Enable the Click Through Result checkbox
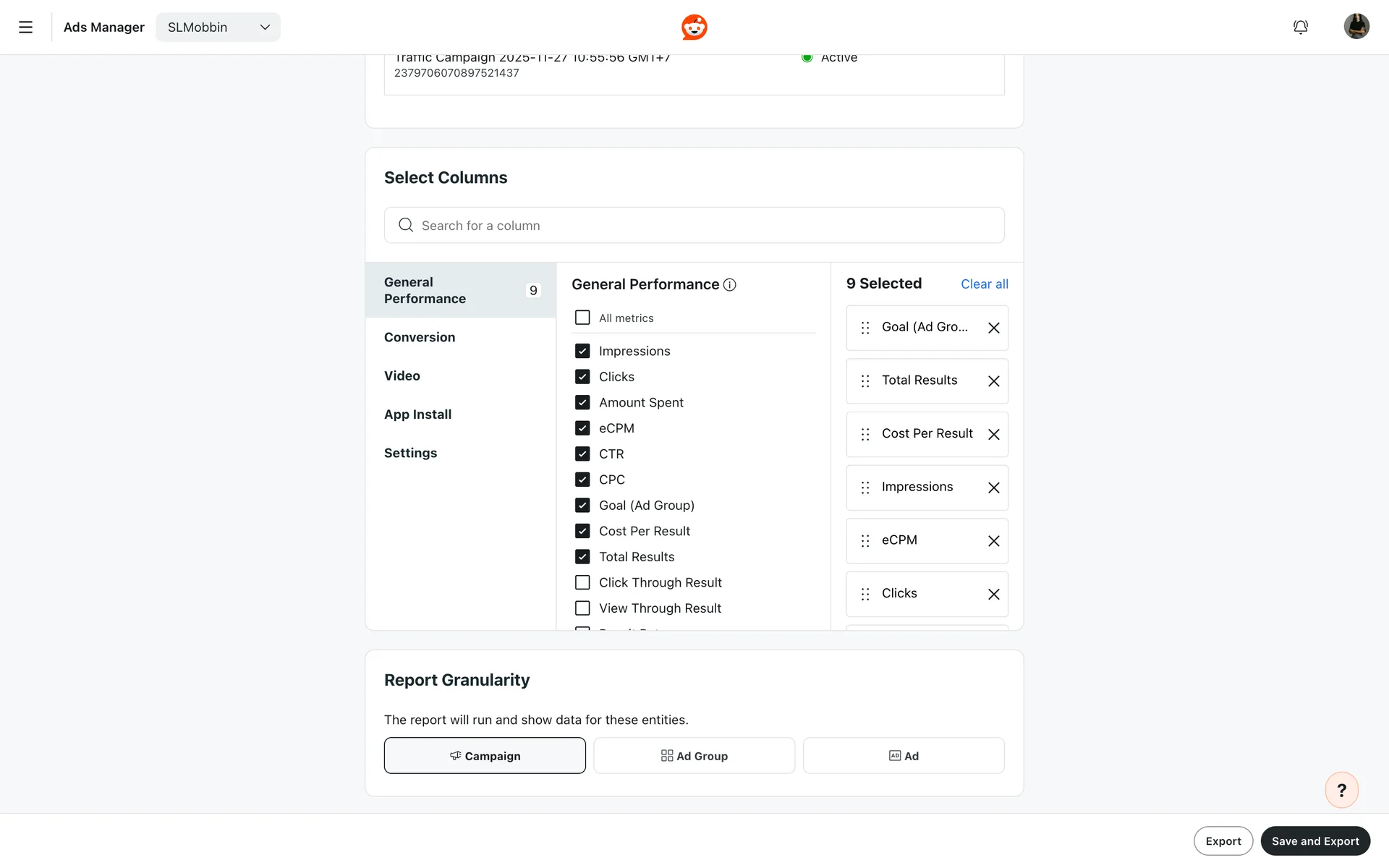 pos(582,583)
